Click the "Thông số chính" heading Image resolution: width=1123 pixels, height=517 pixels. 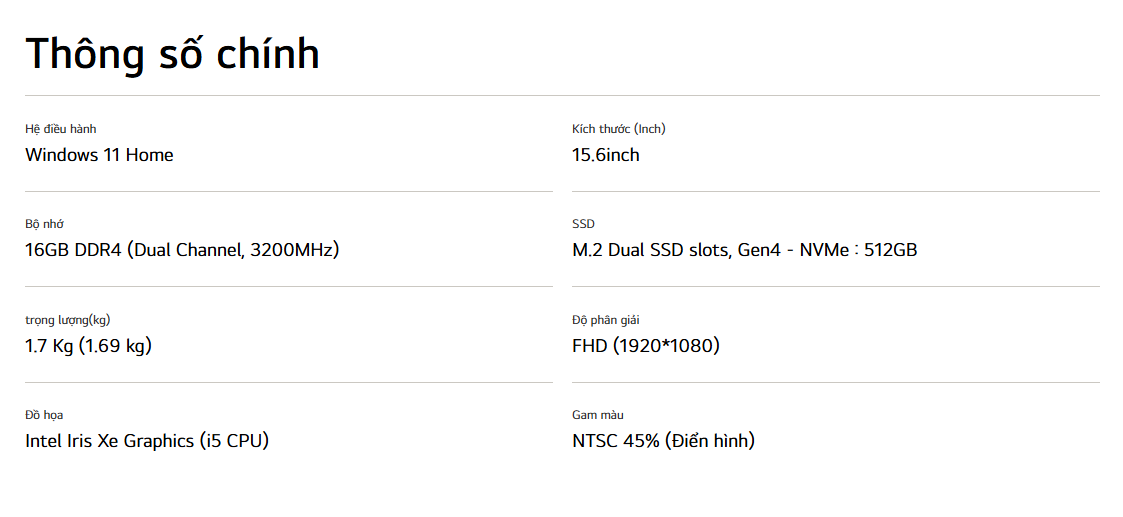coord(172,53)
